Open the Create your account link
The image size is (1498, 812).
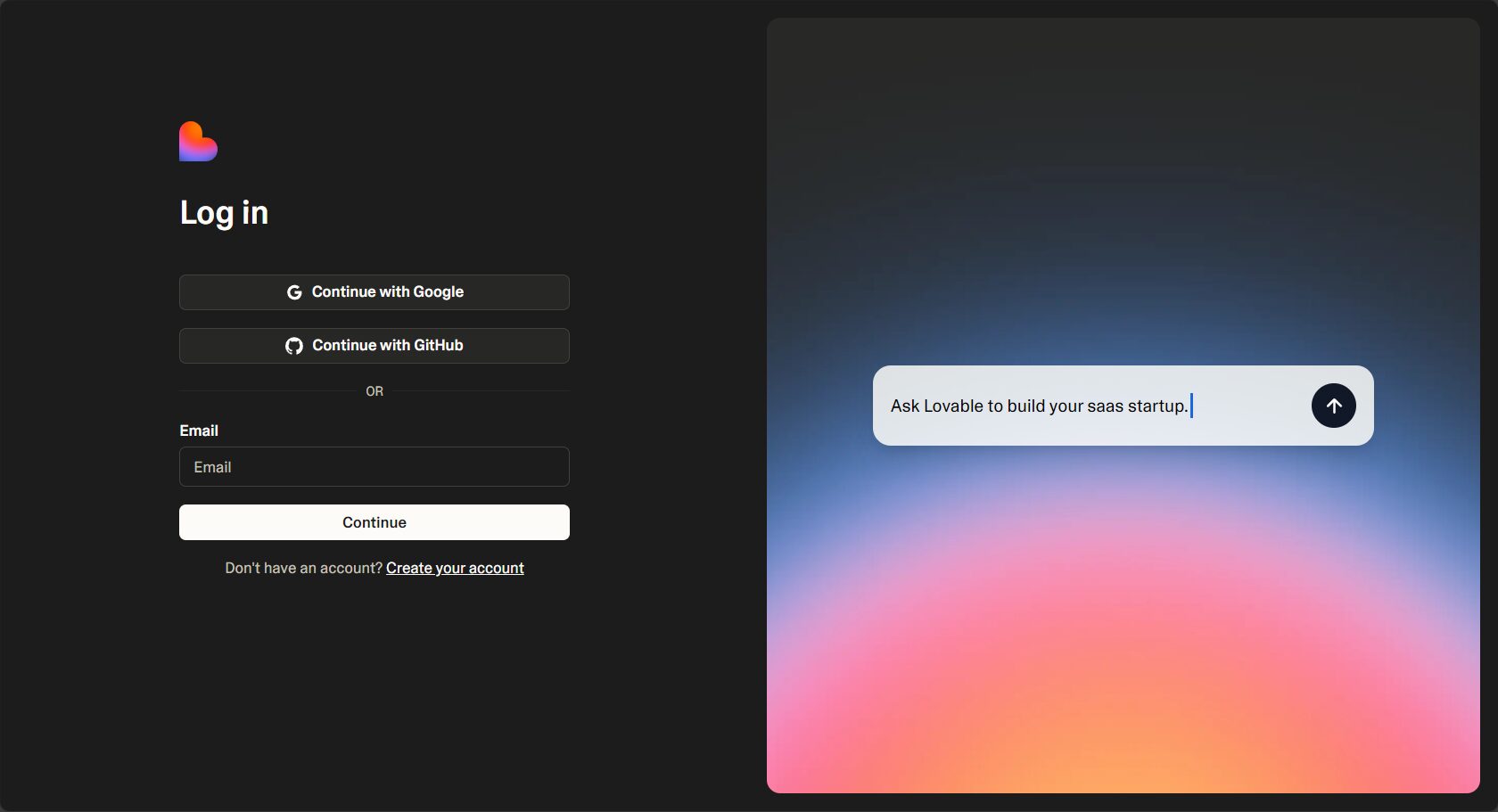455,569
